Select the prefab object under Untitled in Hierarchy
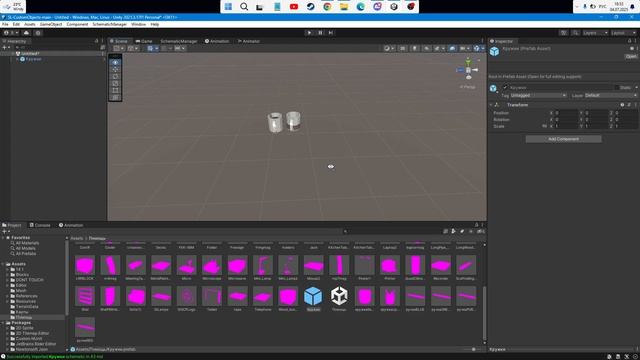The image size is (640, 360). (33, 59)
